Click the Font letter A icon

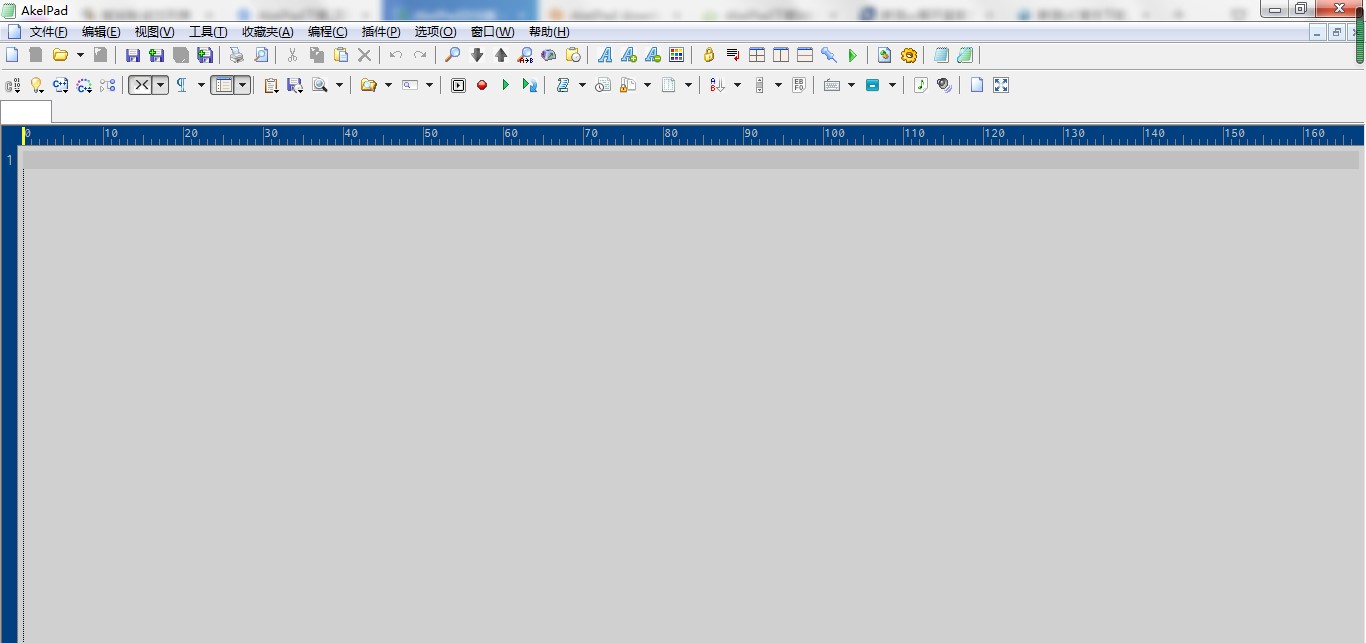[605, 55]
